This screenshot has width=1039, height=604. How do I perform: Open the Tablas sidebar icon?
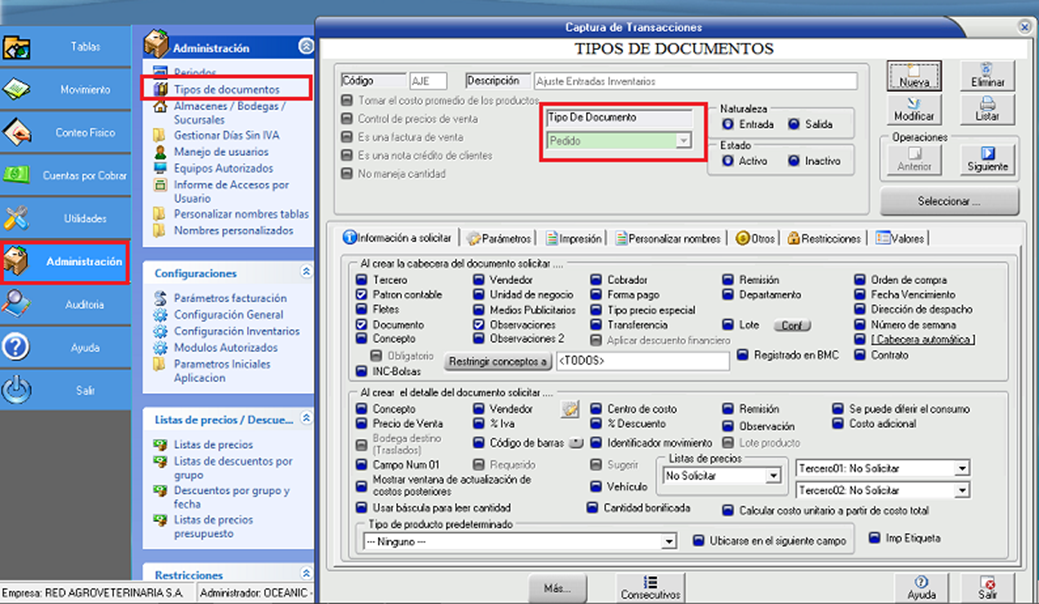17,48
